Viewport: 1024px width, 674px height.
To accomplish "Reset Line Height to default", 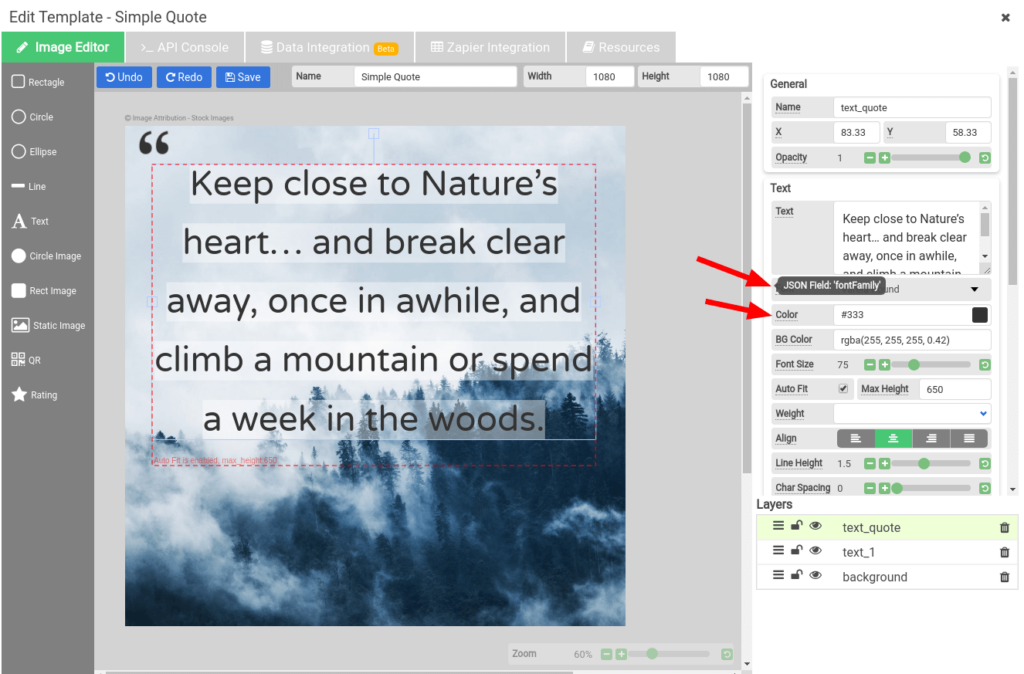I will coord(985,464).
